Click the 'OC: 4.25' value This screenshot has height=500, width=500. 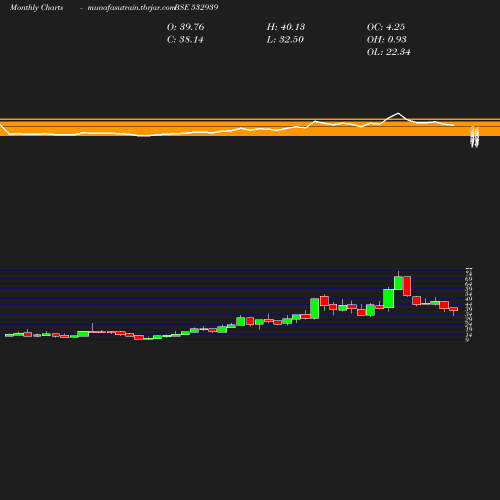point(386,27)
